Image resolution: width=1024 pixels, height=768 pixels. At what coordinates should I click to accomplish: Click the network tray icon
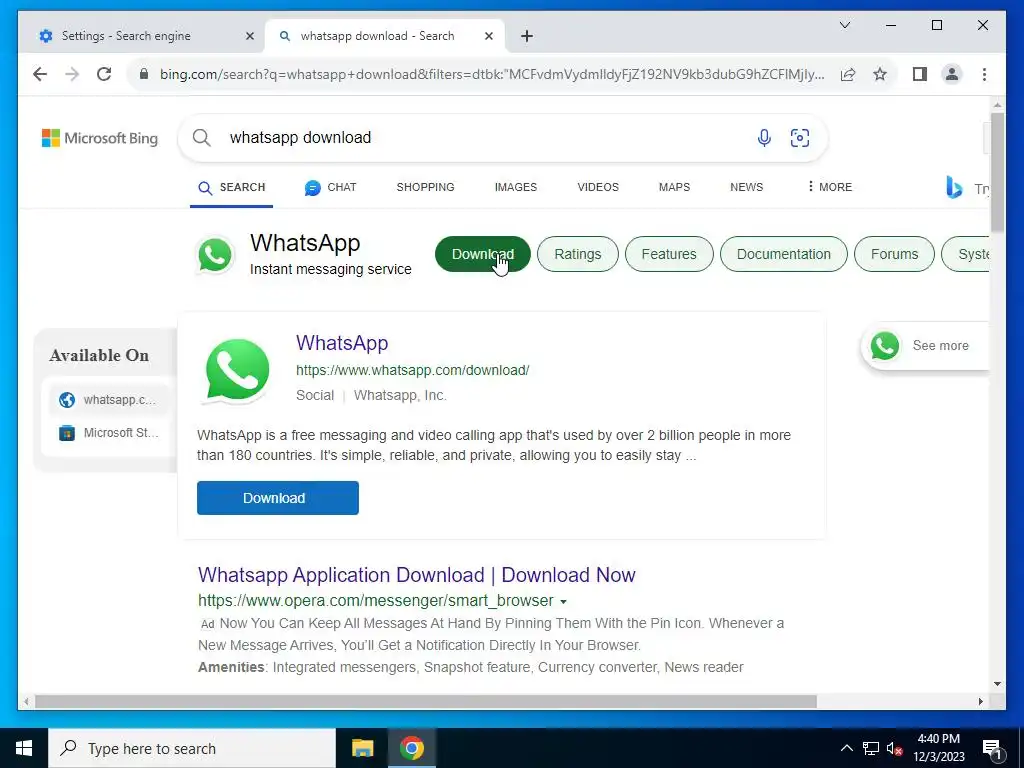tap(871, 748)
